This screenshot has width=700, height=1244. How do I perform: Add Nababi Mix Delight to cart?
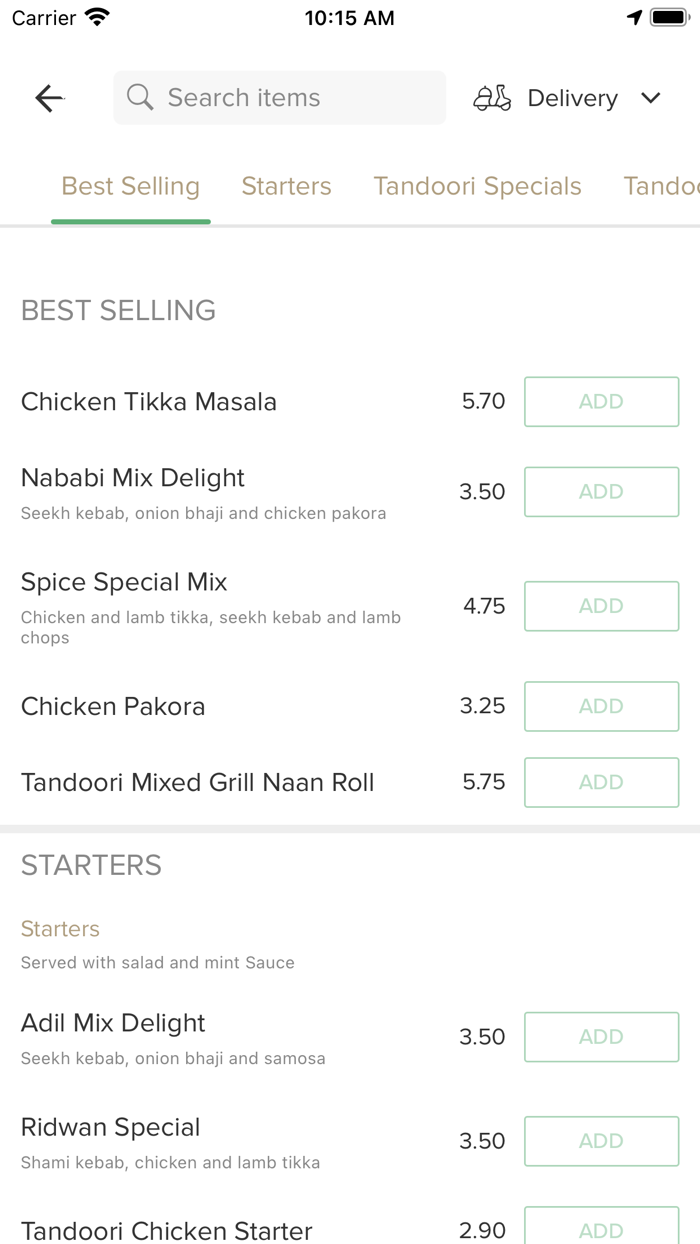point(601,491)
